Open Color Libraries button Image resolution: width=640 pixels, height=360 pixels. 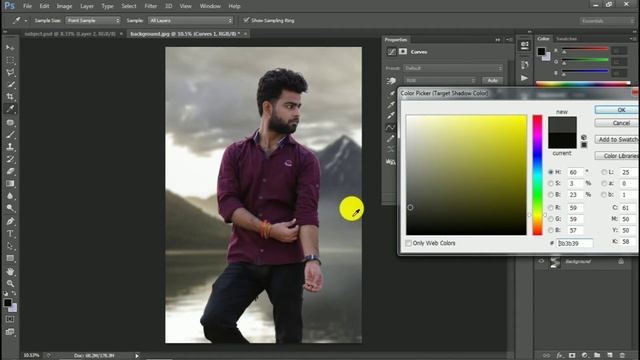(x=617, y=156)
